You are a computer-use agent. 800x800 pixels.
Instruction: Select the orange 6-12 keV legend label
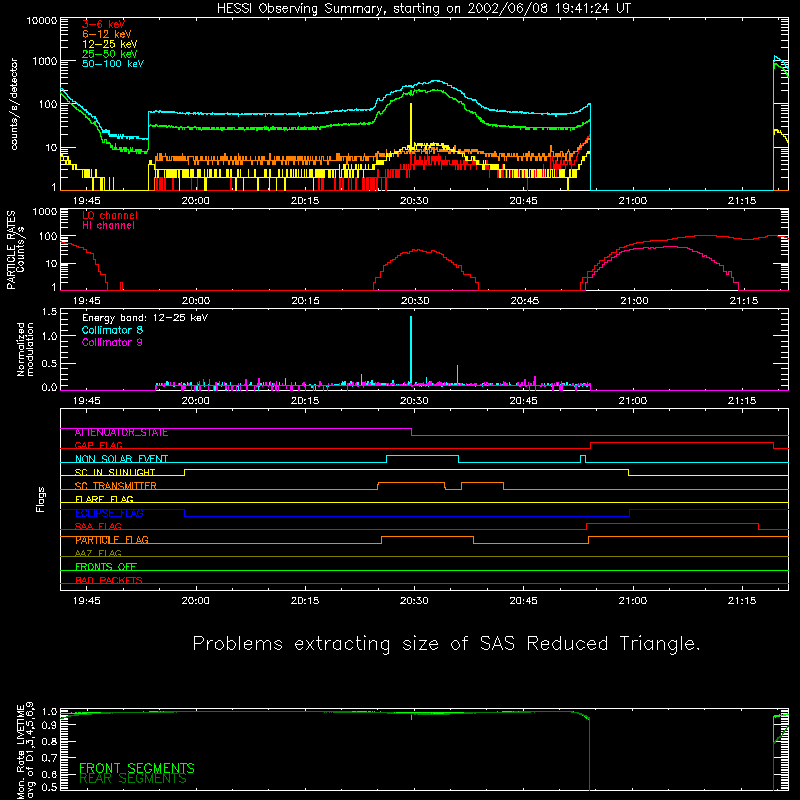[107, 34]
